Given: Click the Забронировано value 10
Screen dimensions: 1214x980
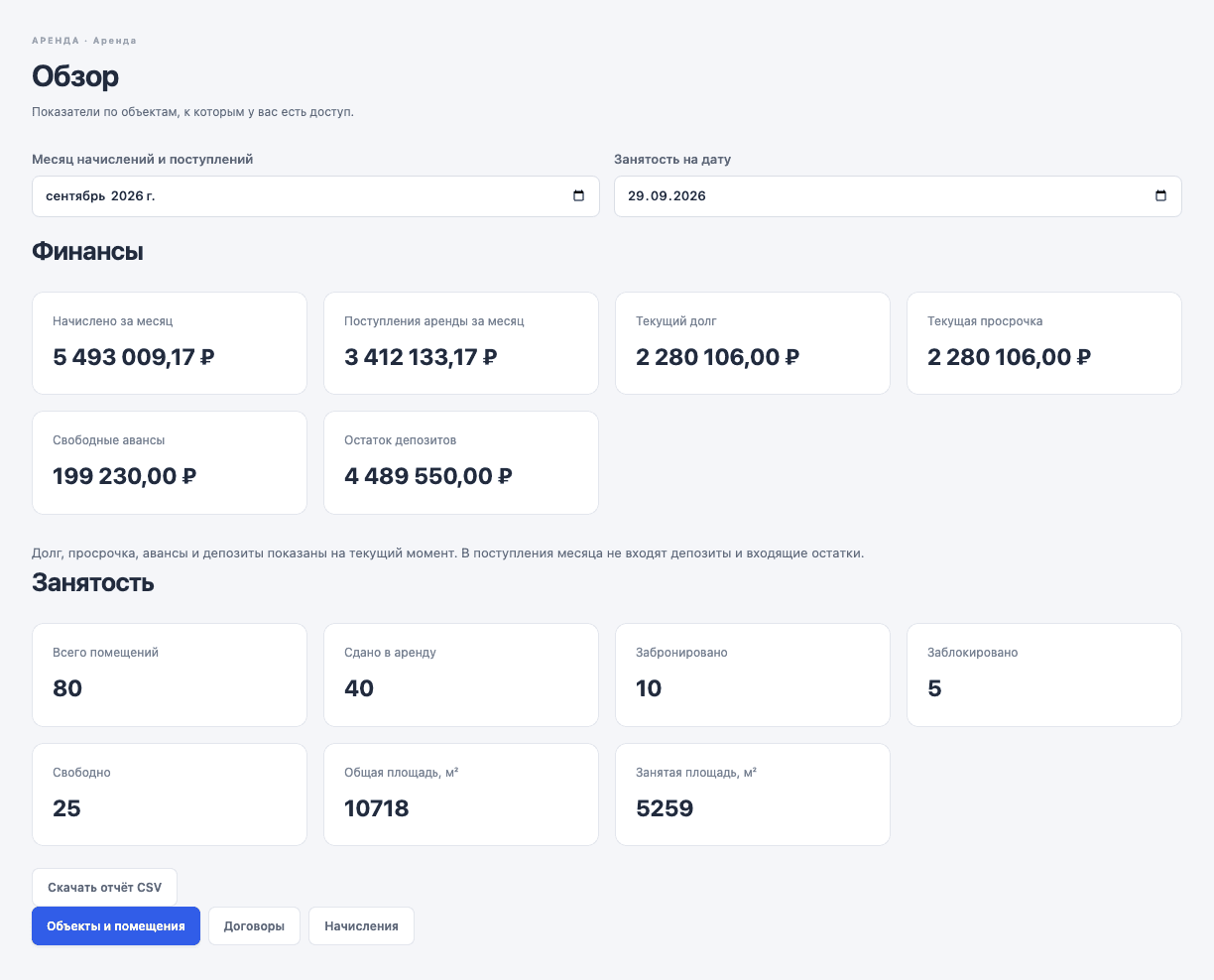Looking at the screenshot, I should (x=649, y=688).
